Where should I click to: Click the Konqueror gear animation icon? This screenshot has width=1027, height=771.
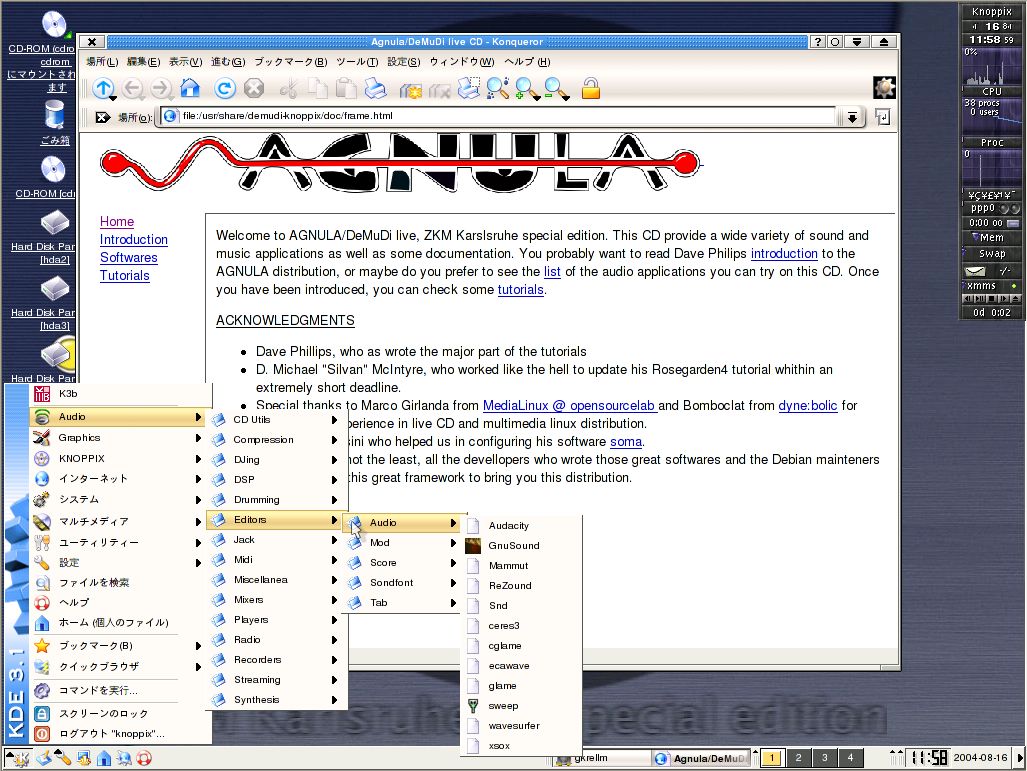coord(884,88)
